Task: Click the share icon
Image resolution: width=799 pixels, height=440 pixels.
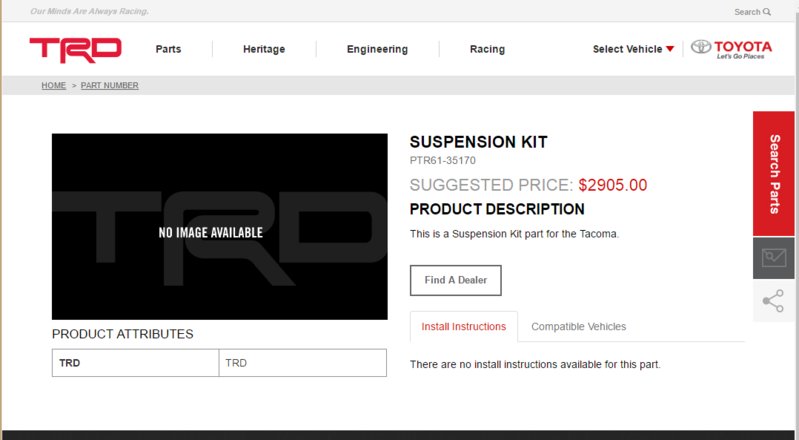Action: point(774,301)
